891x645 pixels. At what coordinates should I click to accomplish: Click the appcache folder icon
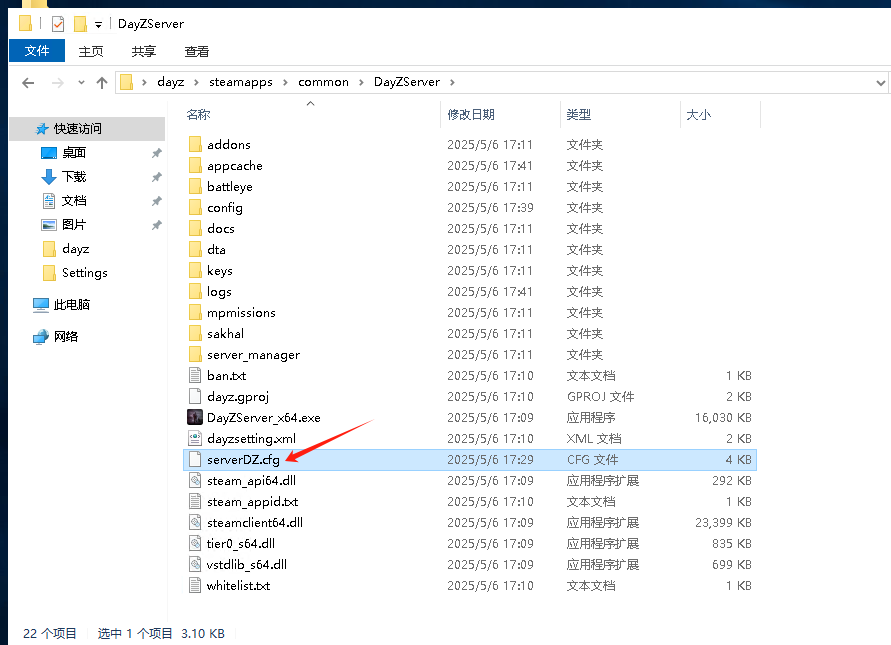(195, 165)
